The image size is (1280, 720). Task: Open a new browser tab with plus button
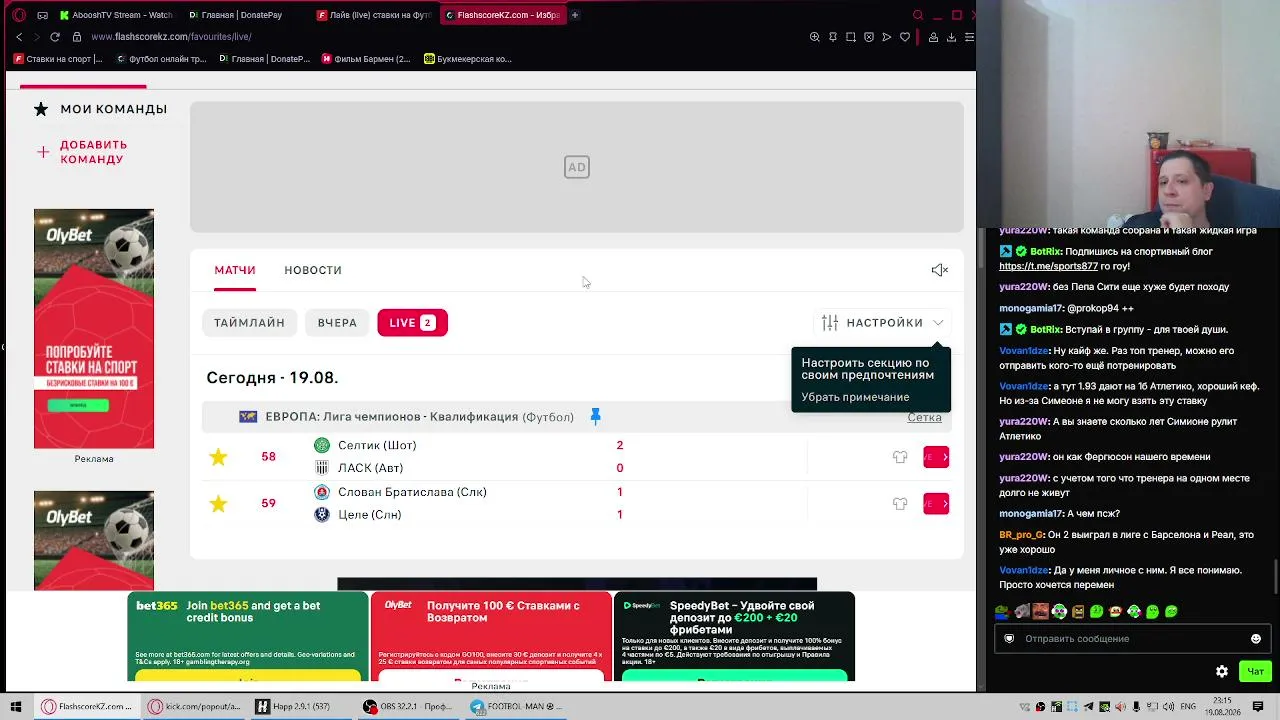click(x=575, y=15)
